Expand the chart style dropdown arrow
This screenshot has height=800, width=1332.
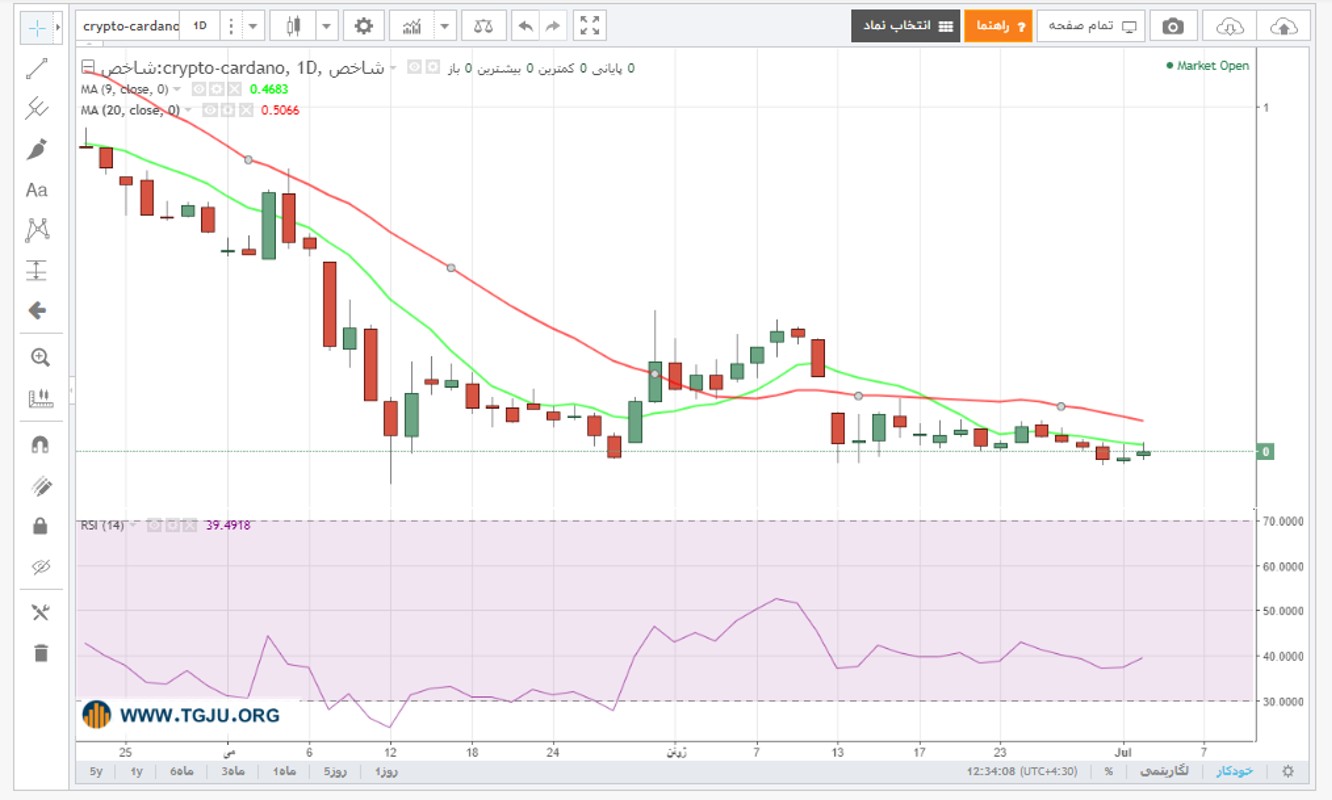(x=327, y=26)
